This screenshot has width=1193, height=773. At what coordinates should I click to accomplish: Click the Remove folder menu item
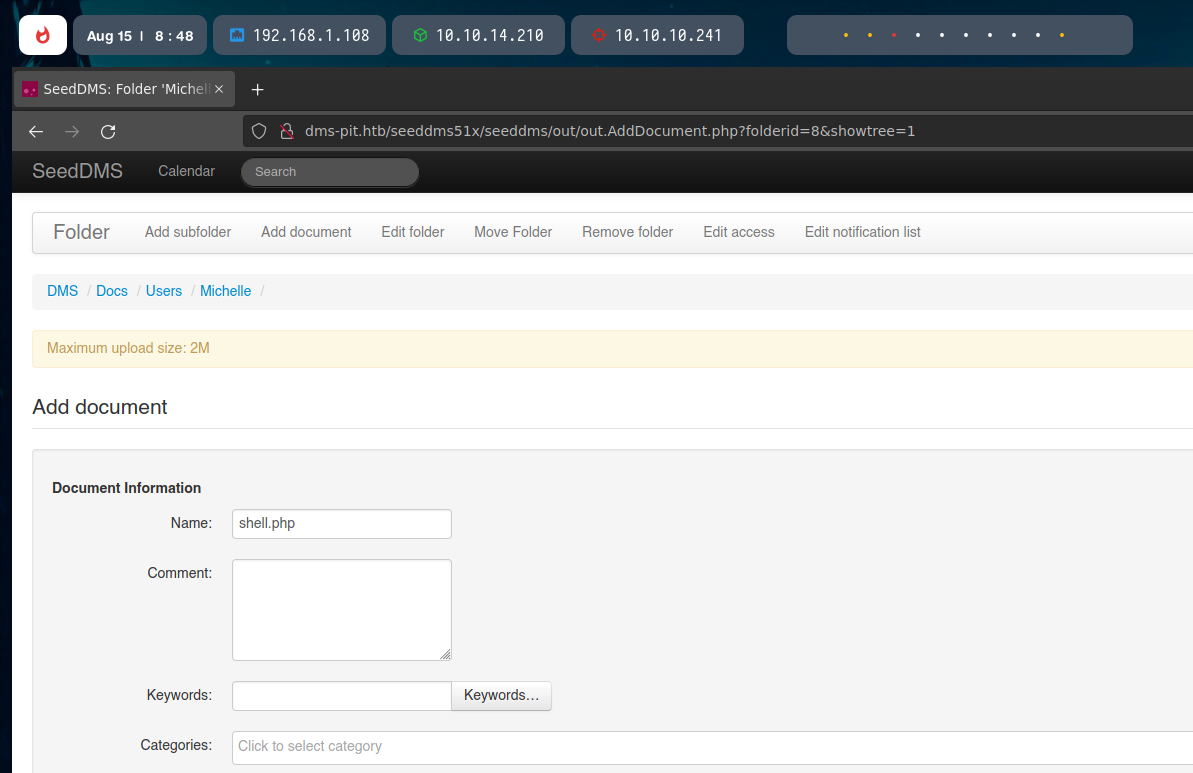[627, 232]
